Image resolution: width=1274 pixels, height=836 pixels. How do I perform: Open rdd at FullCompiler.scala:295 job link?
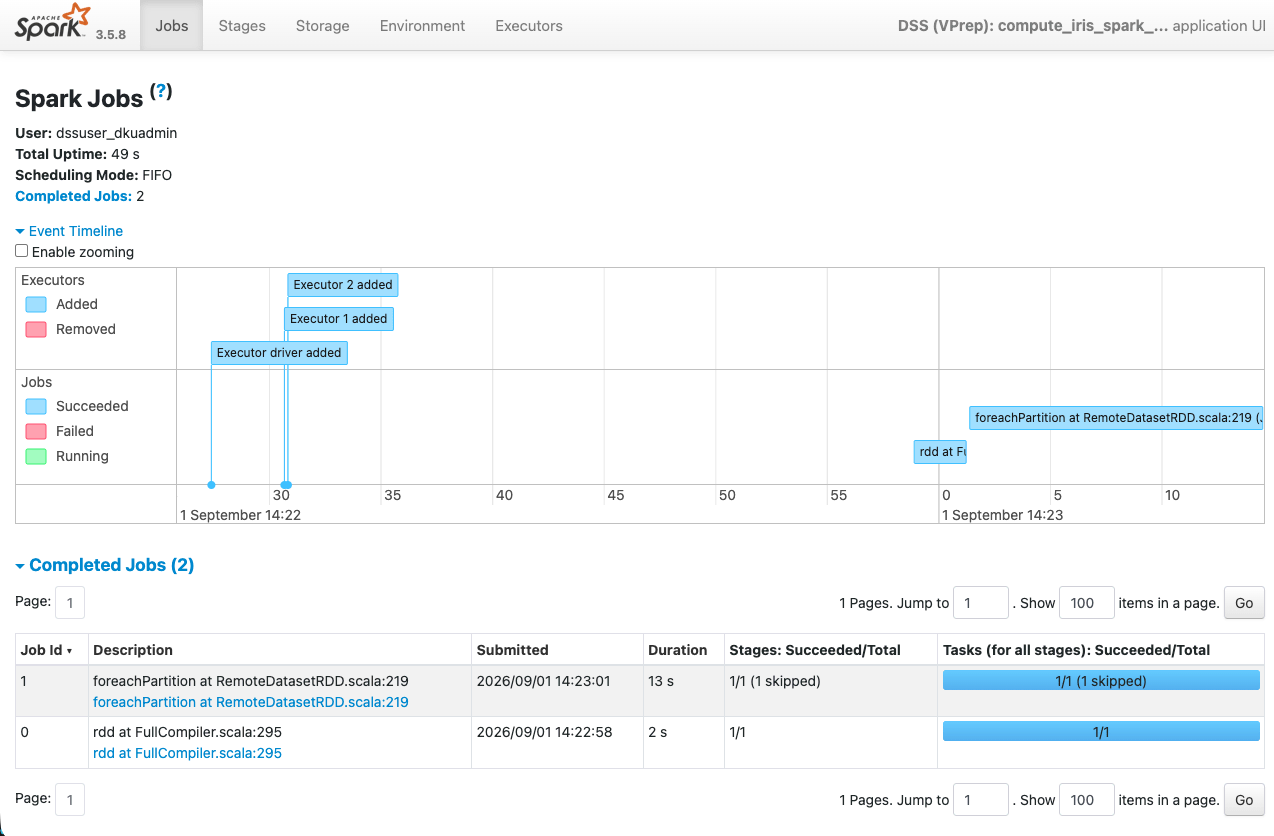[187, 753]
